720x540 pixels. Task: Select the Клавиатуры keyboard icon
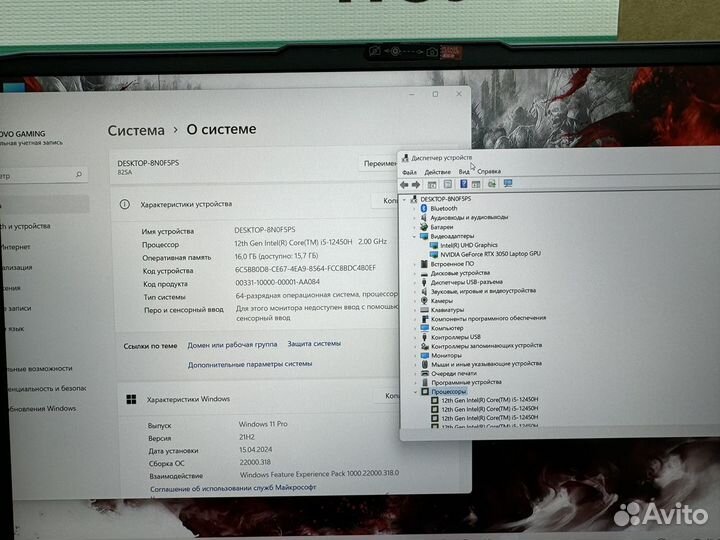(x=424, y=310)
